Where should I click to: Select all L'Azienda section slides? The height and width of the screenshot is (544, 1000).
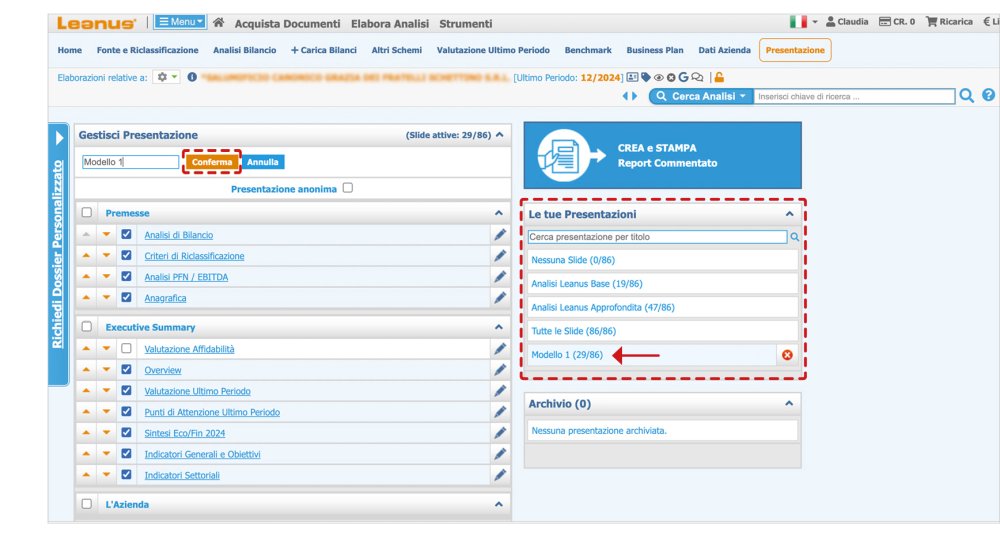tap(87, 504)
